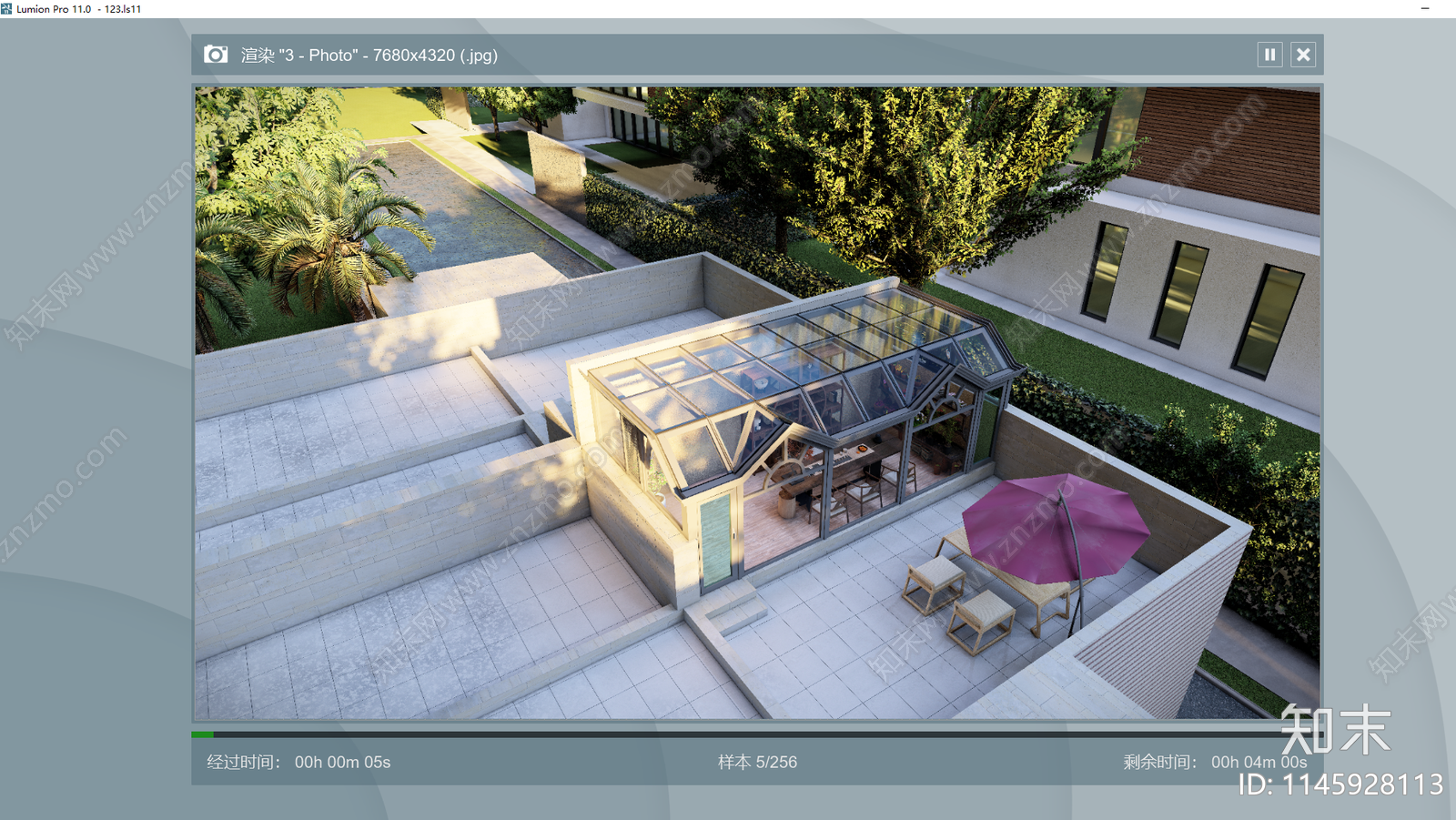Viewport: 1456px width, 820px height.
Task: Click the rendered photo preview image
Action: coord(757,403)
